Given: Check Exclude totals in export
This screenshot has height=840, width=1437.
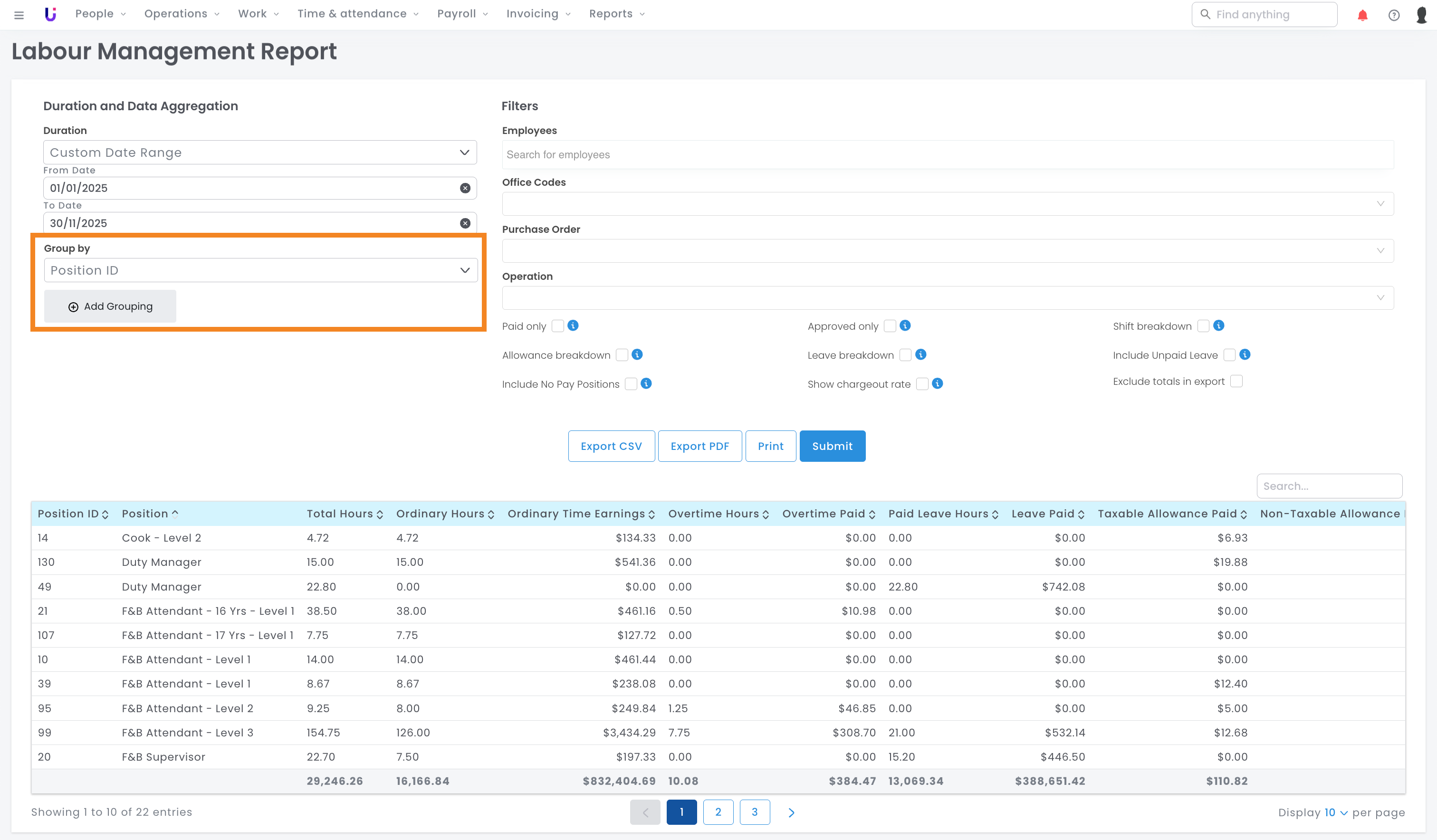Looking at the screenshot, I should click(x=1236, y=382).
